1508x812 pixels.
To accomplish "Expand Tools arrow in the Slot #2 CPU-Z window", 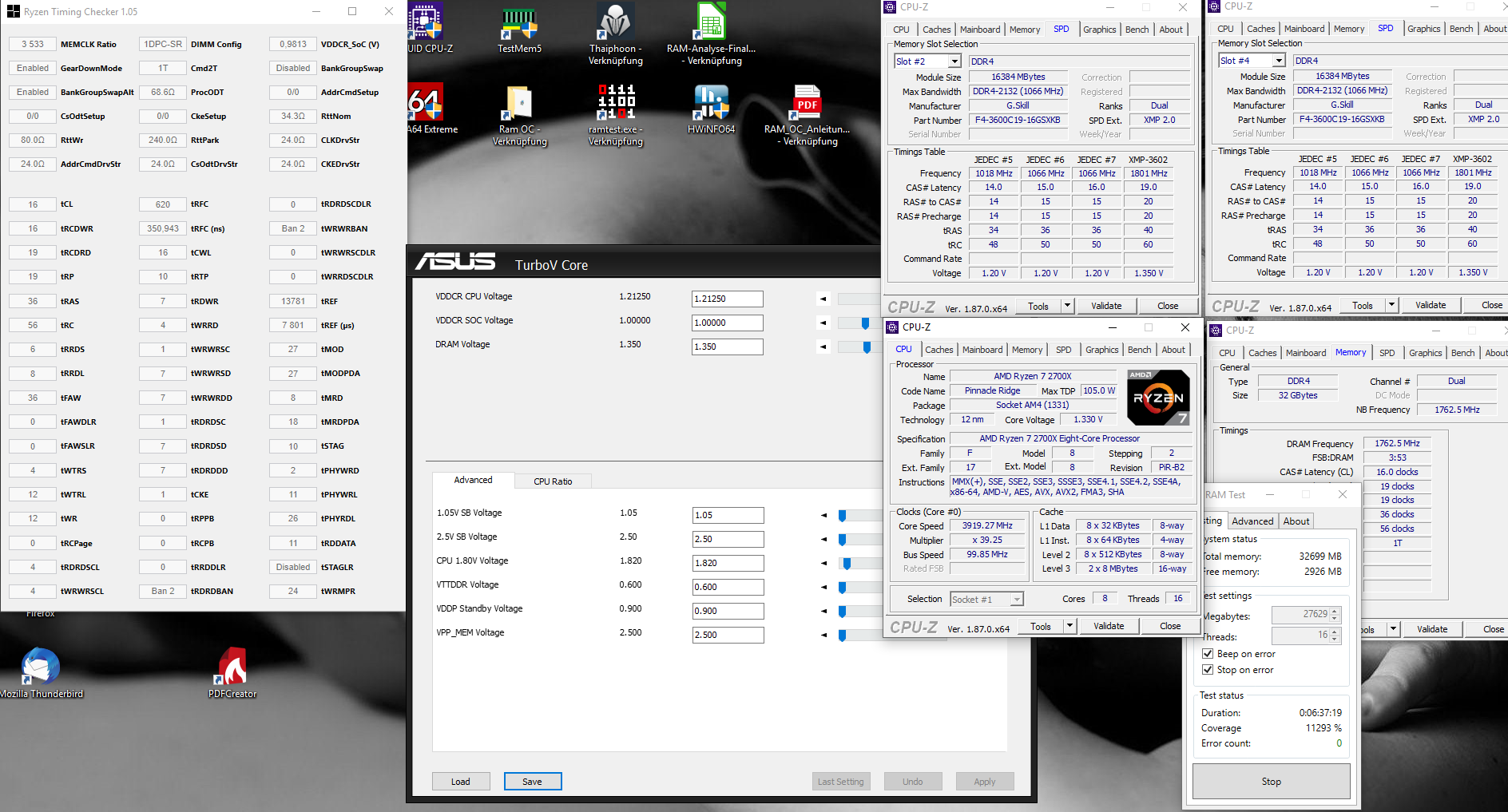I will (1067, 306).
